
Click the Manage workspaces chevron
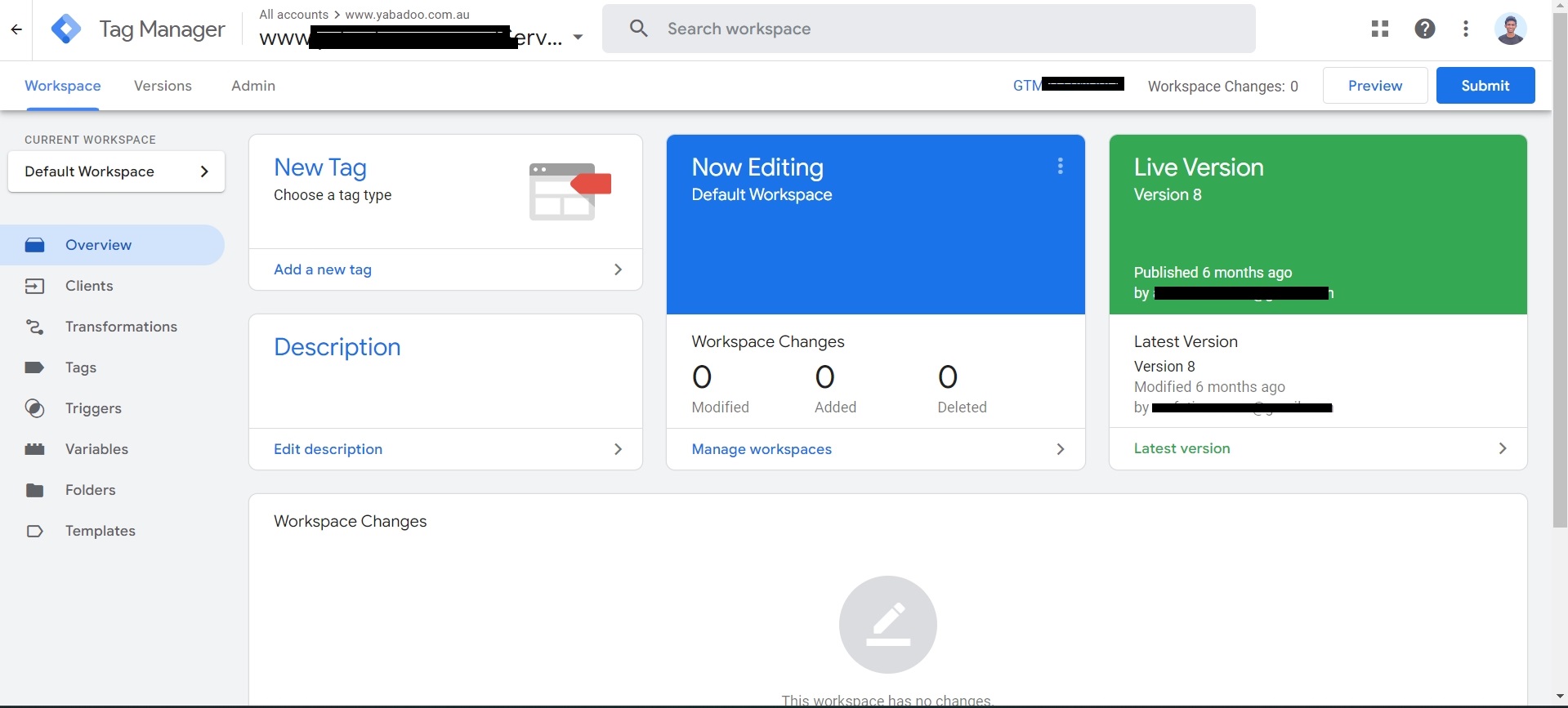pos(1060,449)
